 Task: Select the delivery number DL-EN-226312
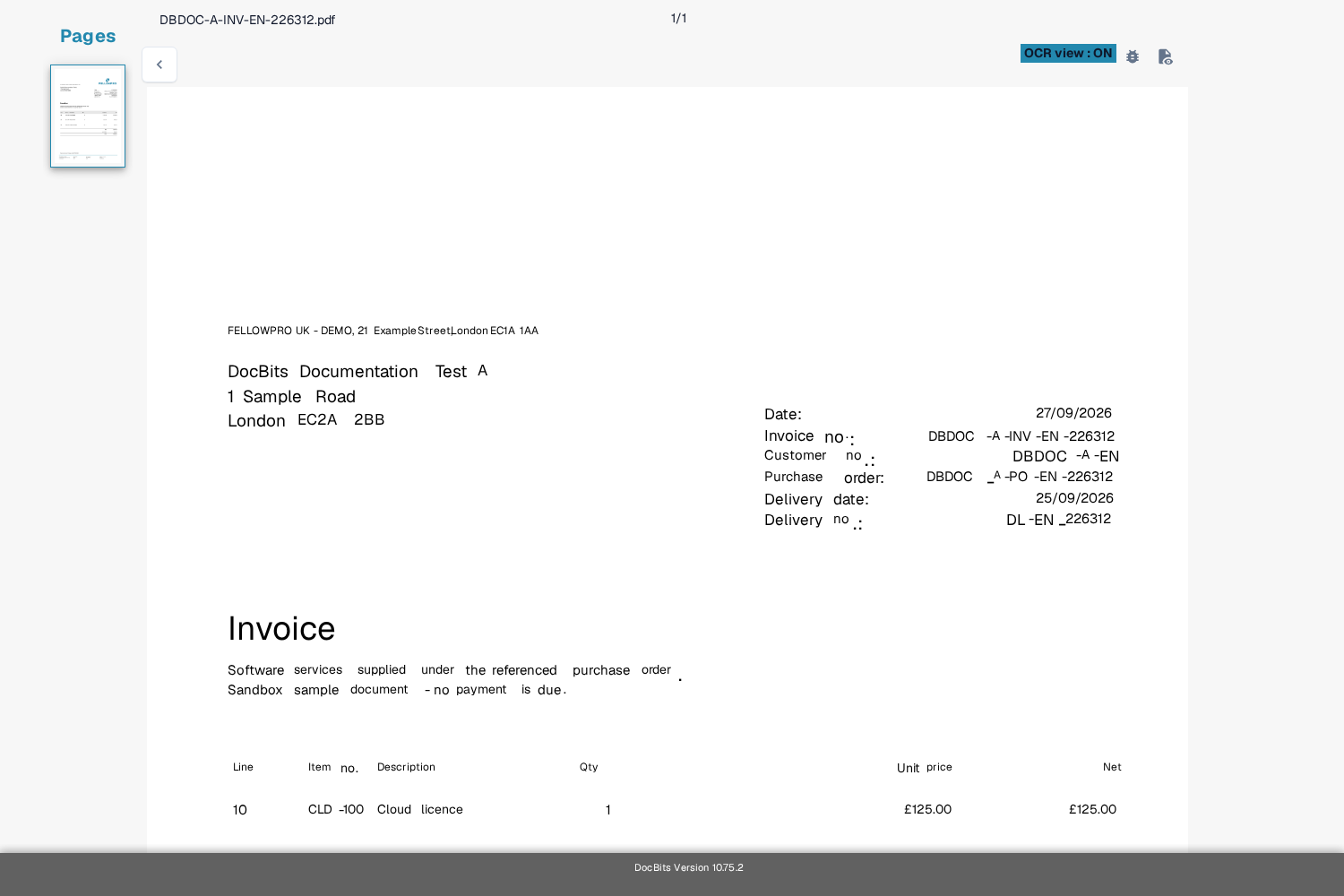click(x=1058, y=520)
